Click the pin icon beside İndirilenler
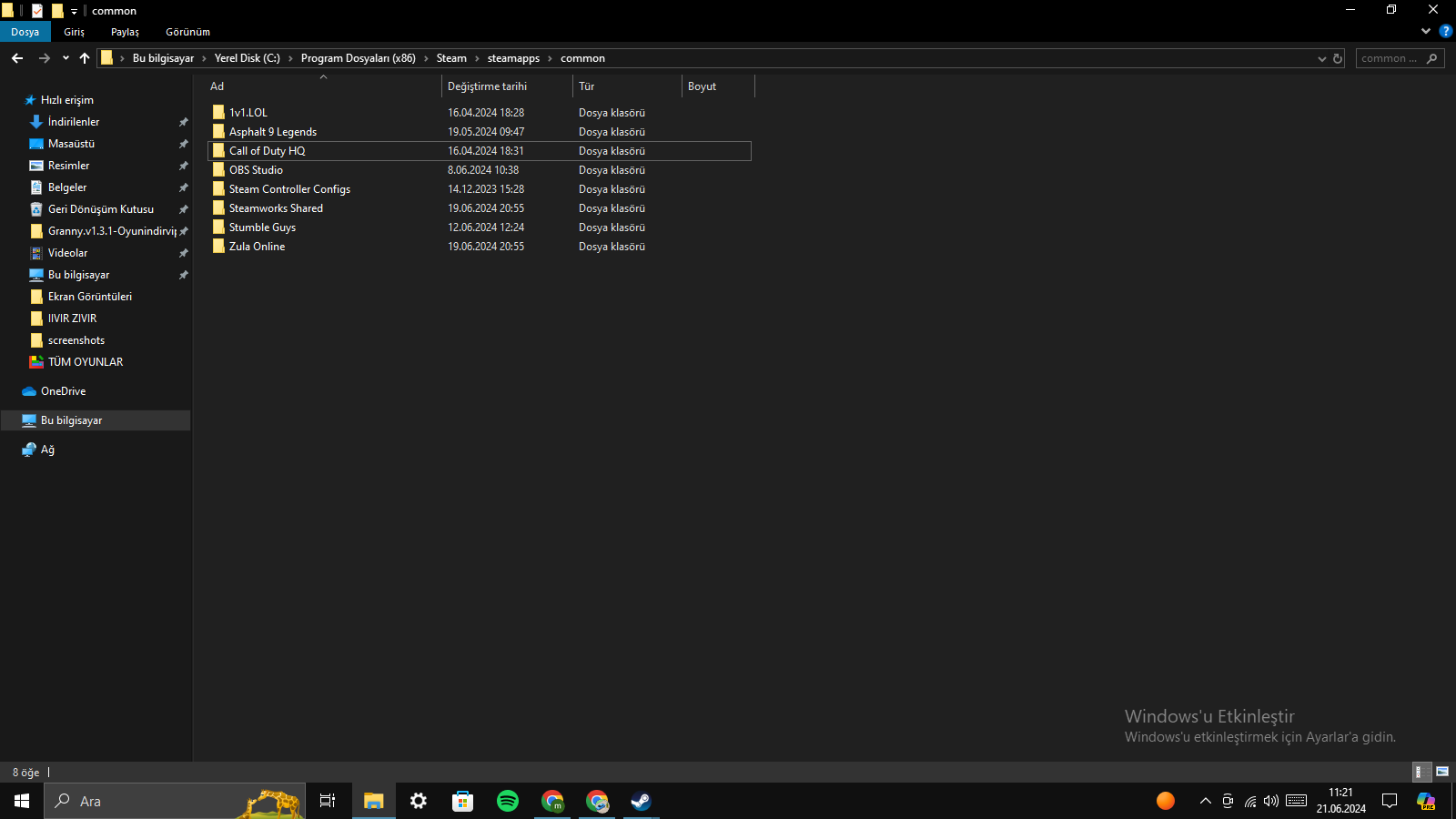The image size is (1456, 819). [183, 122]
